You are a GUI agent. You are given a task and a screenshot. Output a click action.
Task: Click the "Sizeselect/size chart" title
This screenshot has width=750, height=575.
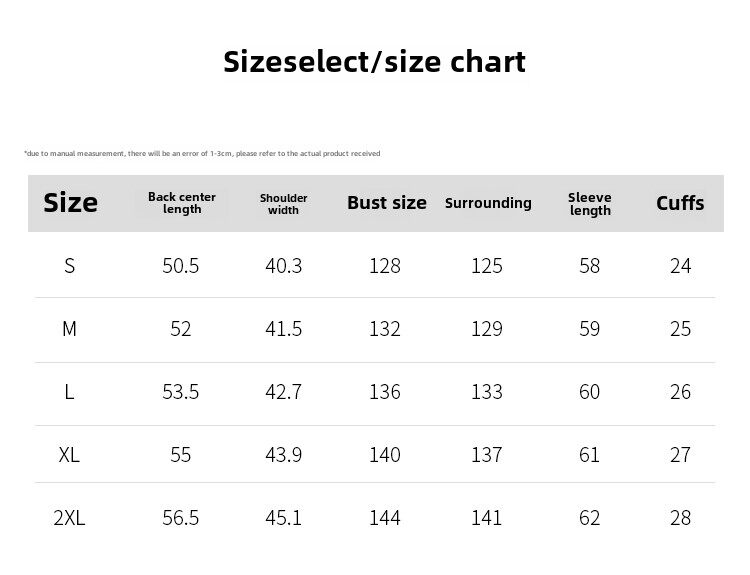point(374,62)
